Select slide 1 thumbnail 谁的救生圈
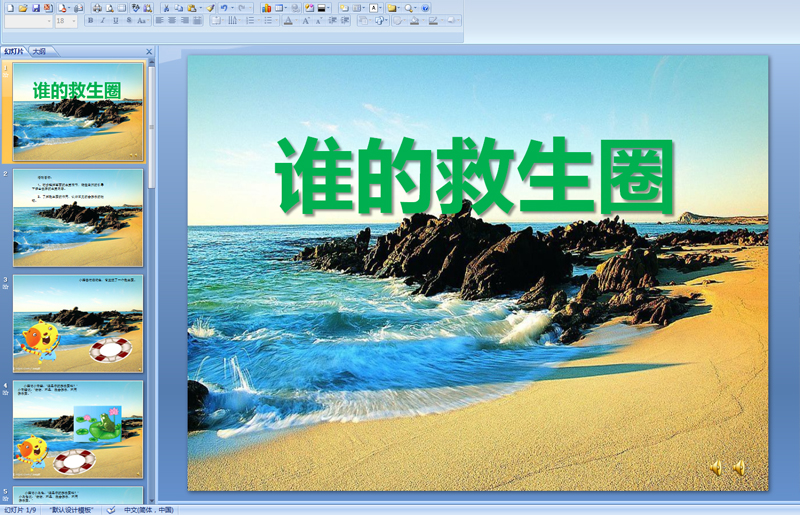The image size is (800, 515). 78,112
